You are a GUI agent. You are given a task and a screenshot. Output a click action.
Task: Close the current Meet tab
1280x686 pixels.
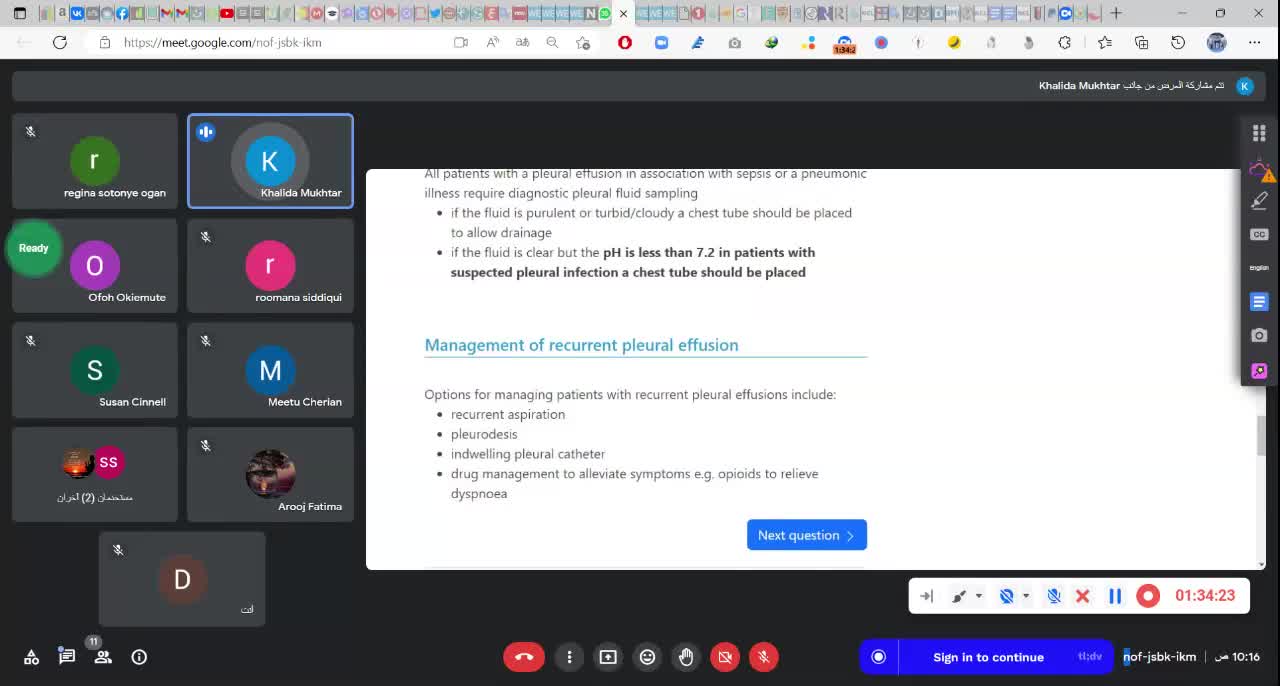(624, 14)
